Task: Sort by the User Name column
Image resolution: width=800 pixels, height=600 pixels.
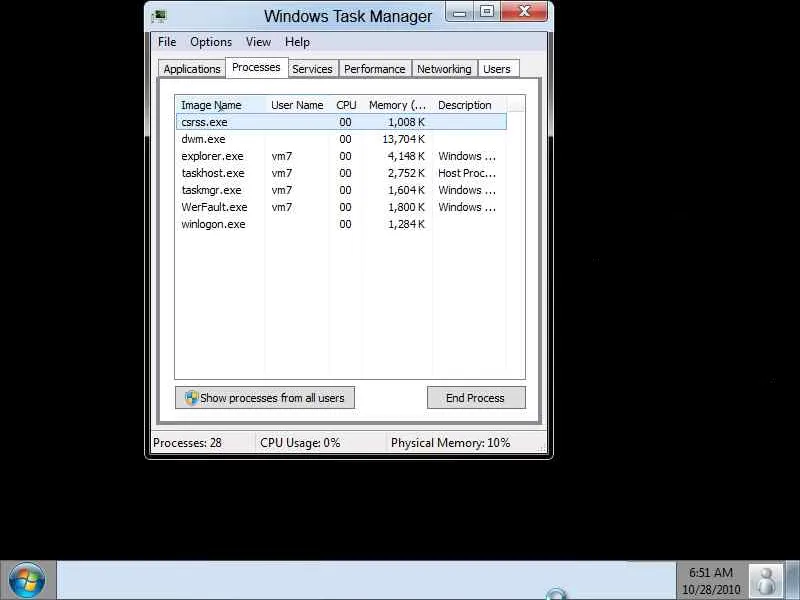Action: point(297,105)
